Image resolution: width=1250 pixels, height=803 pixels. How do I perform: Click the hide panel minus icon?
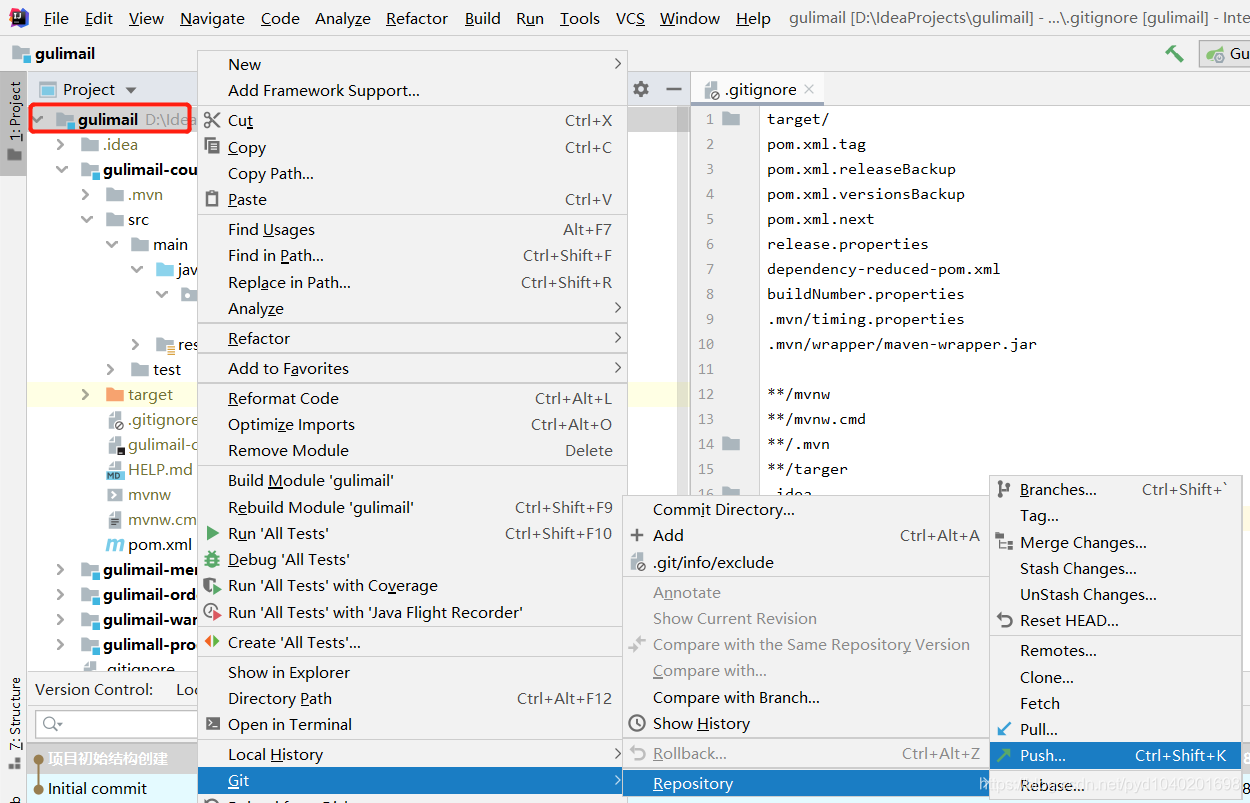(x=675, y=89)
